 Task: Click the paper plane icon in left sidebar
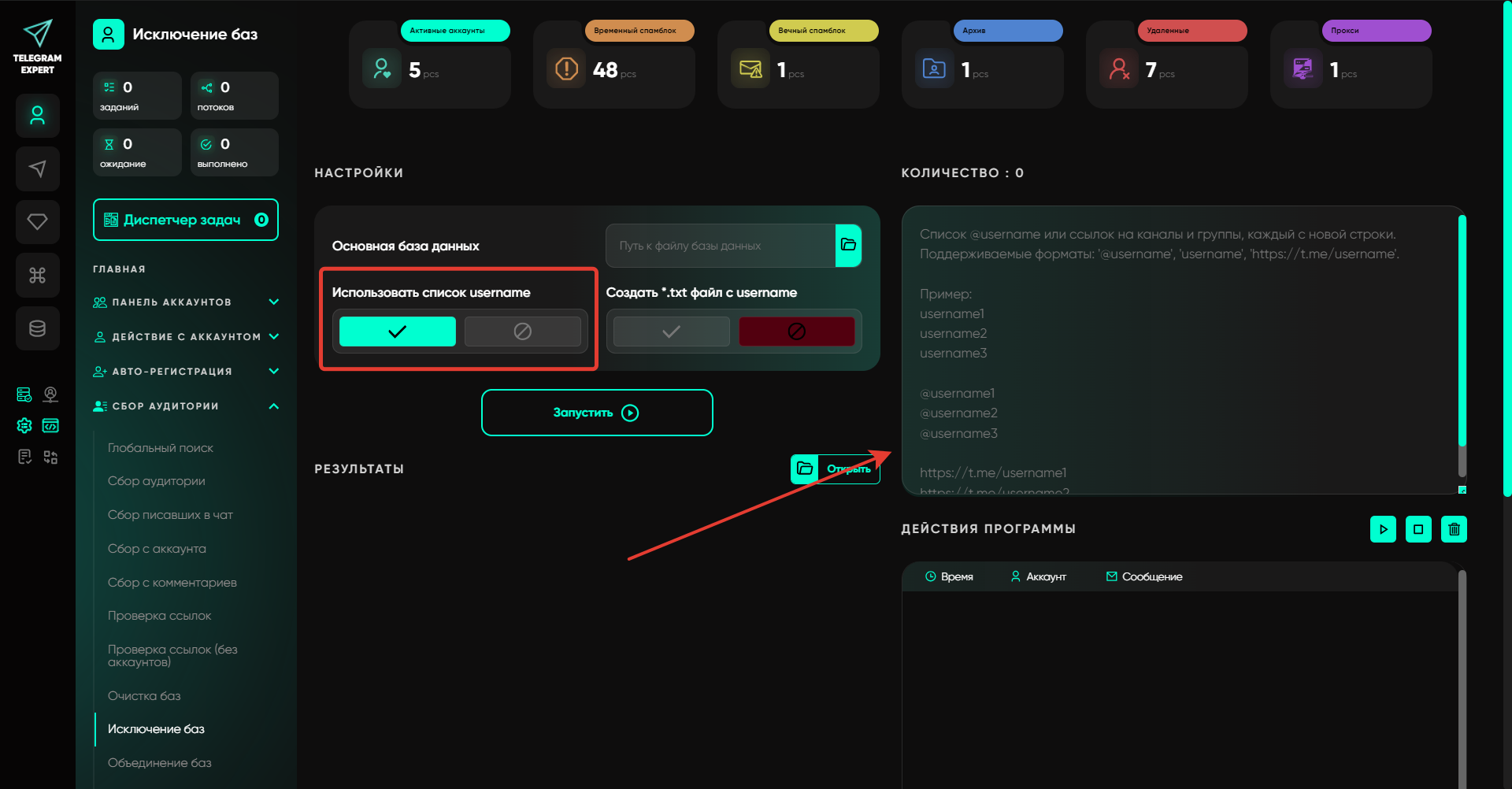(x=37, y=169)
